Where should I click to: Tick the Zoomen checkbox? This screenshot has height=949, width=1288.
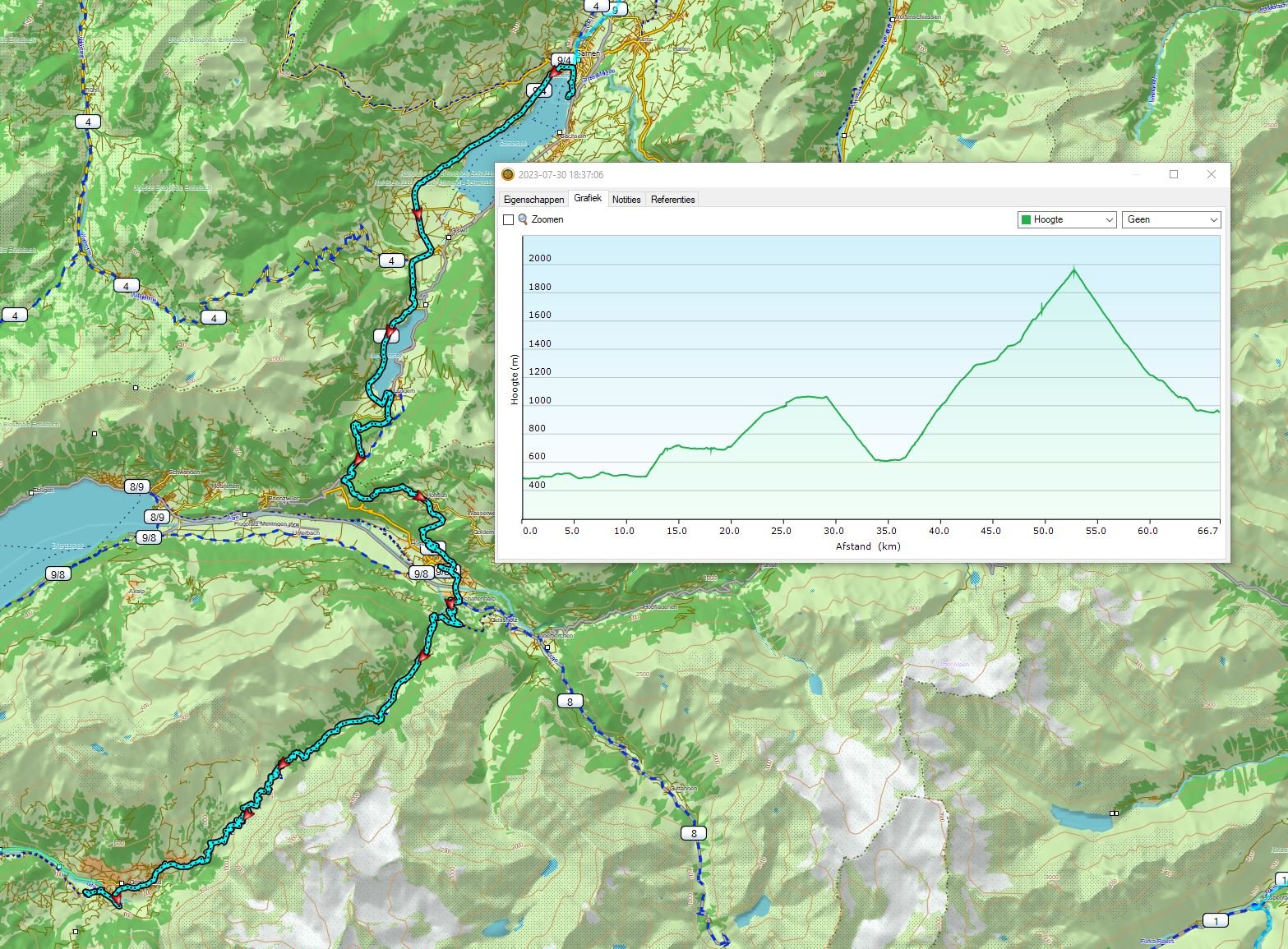[508, 219]
